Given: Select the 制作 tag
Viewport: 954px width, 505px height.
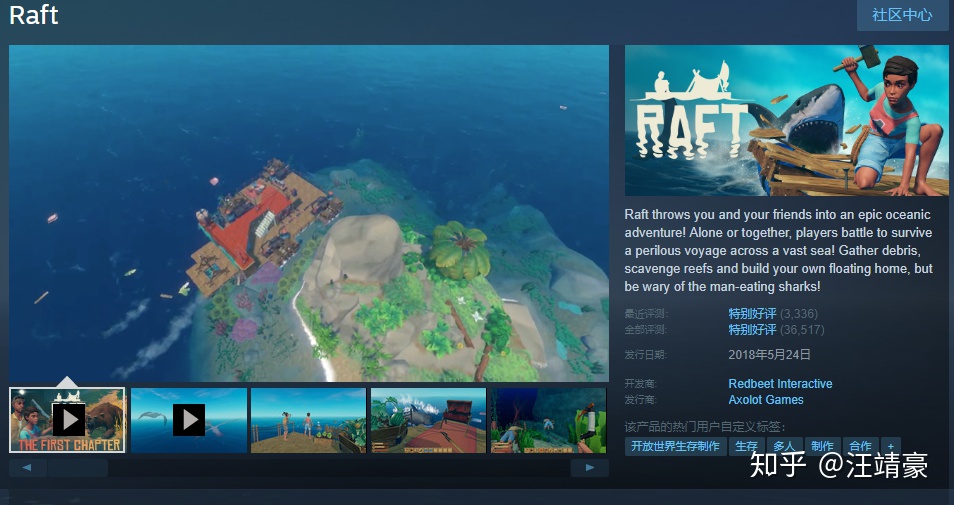Looking at the screenshot, I should click(823, 447).
